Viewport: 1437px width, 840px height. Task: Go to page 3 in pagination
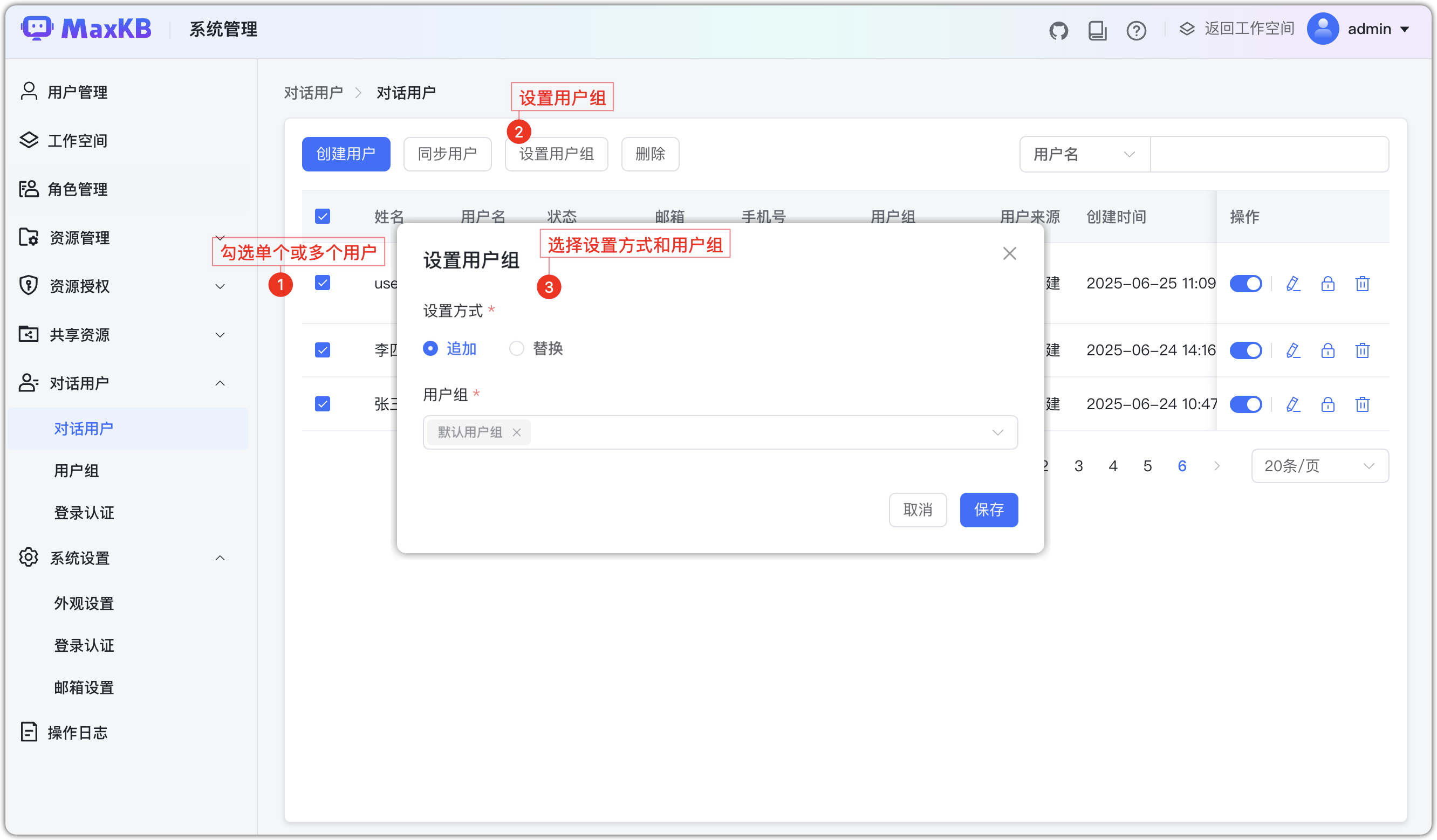point(1078,466)
